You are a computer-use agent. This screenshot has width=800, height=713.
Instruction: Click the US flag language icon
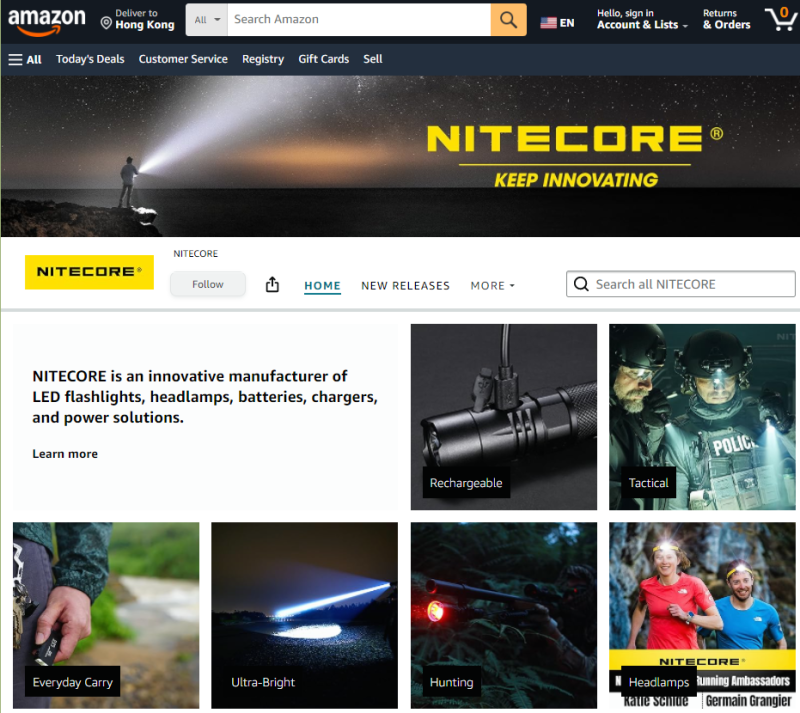(x=548, y=22)
